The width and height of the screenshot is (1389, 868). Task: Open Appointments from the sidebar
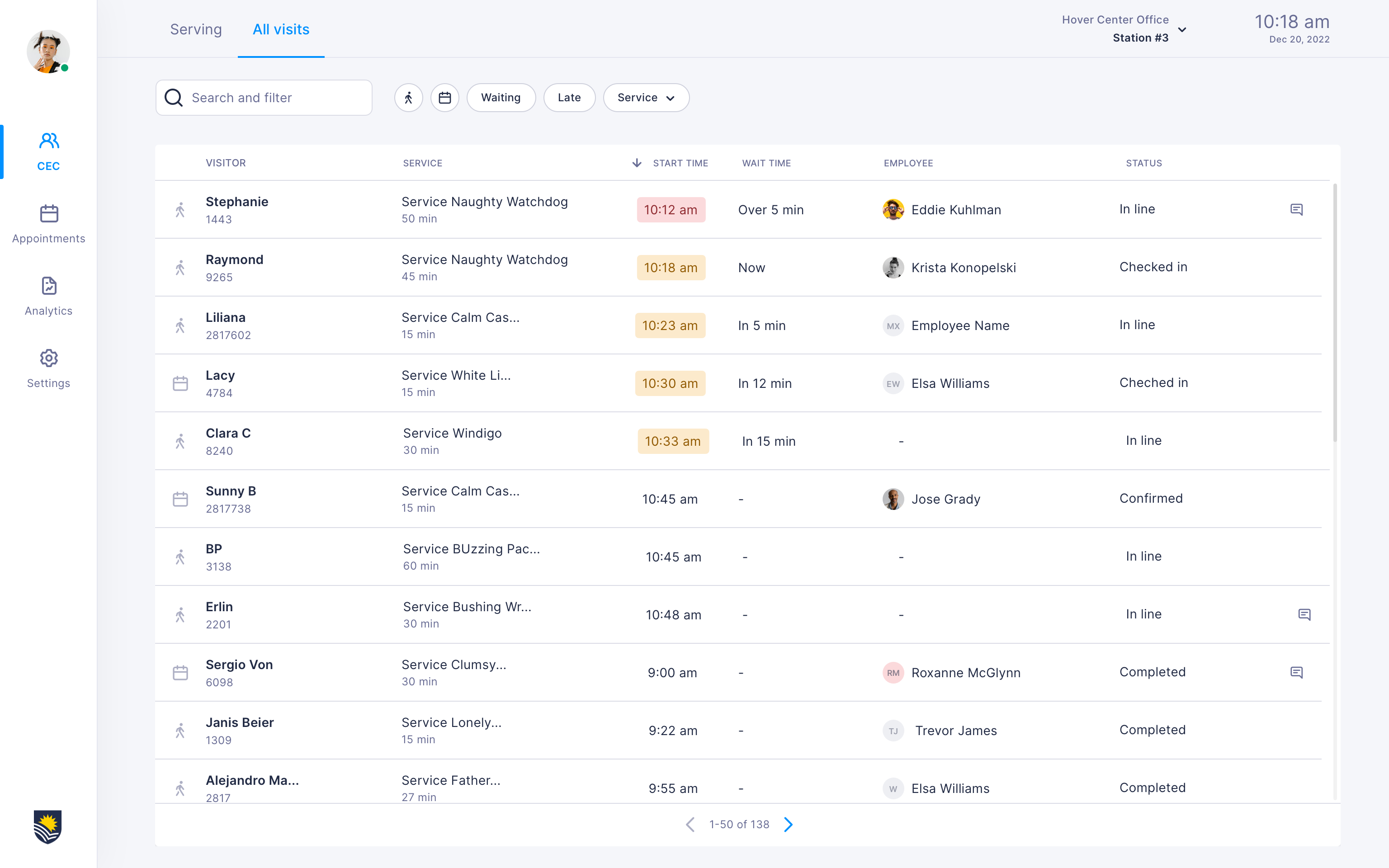pyautogui.click(x=49, y=224)
